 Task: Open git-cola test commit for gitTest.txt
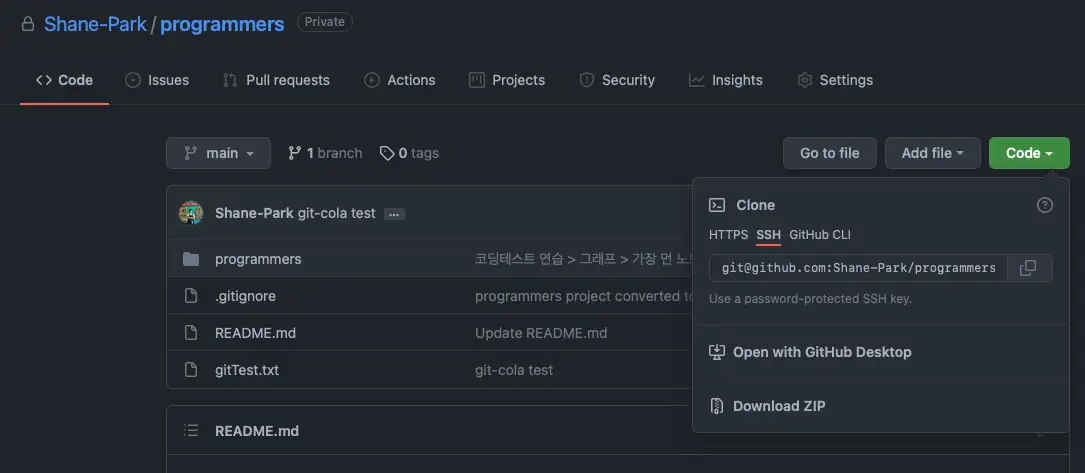514,370
